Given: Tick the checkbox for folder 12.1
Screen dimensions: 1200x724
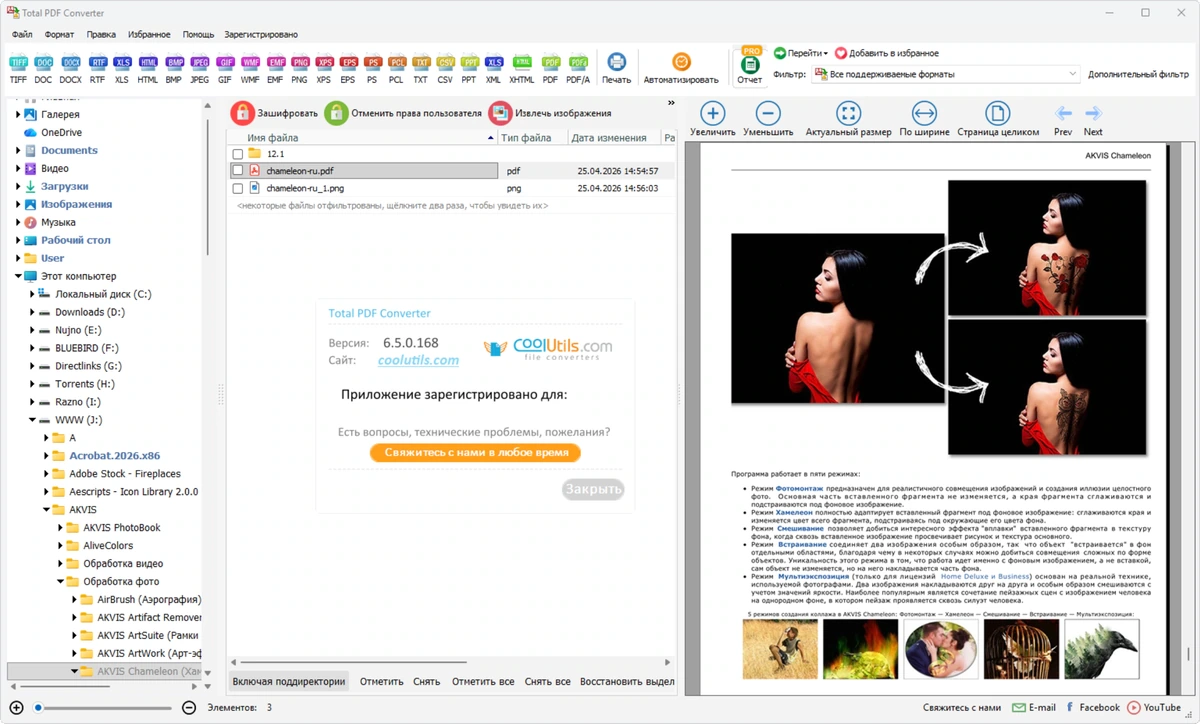Looking at the screenshot, I should pyautogui.click(x=237, y=154).
